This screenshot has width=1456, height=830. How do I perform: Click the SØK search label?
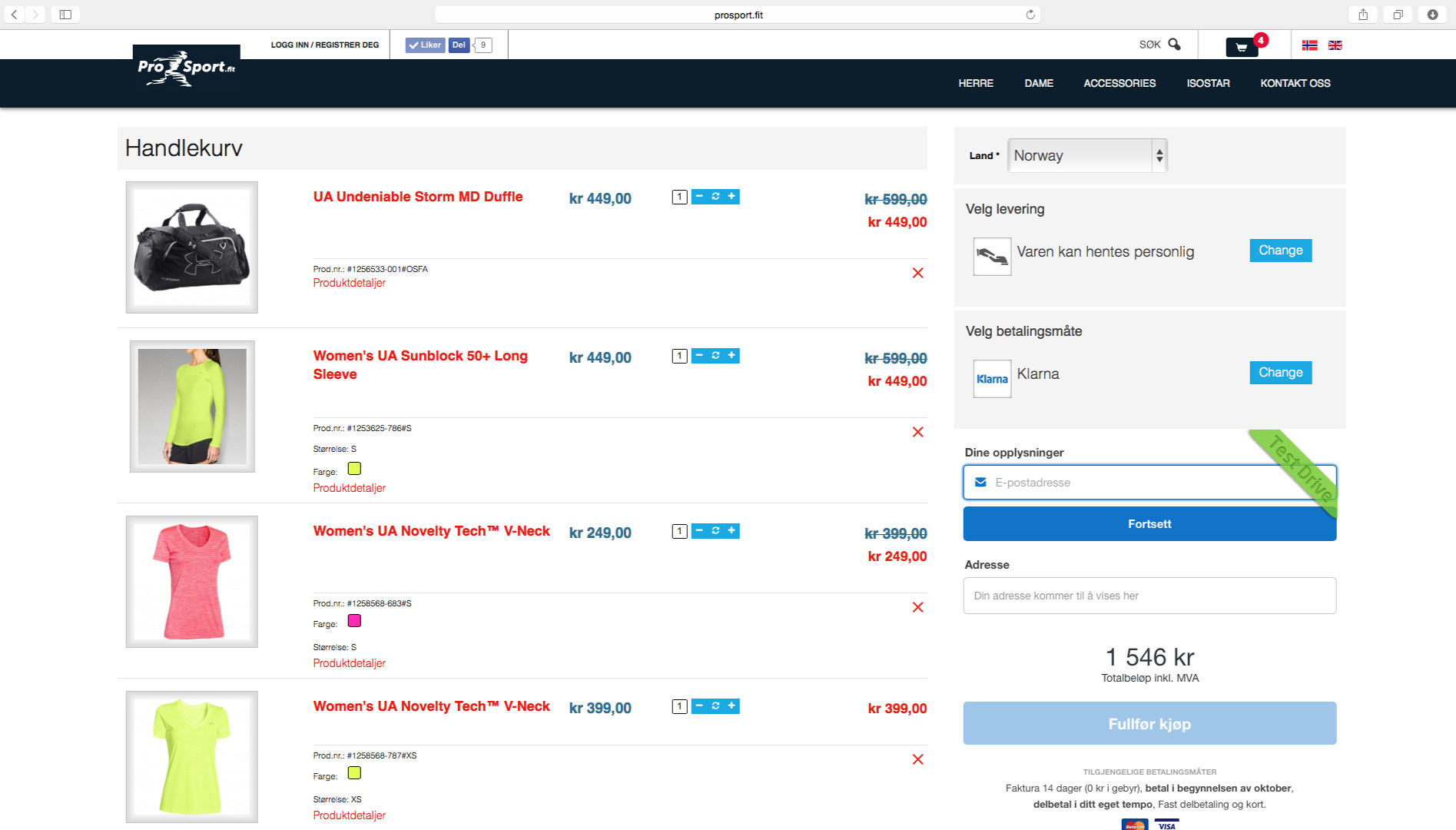coord(1149,45)
